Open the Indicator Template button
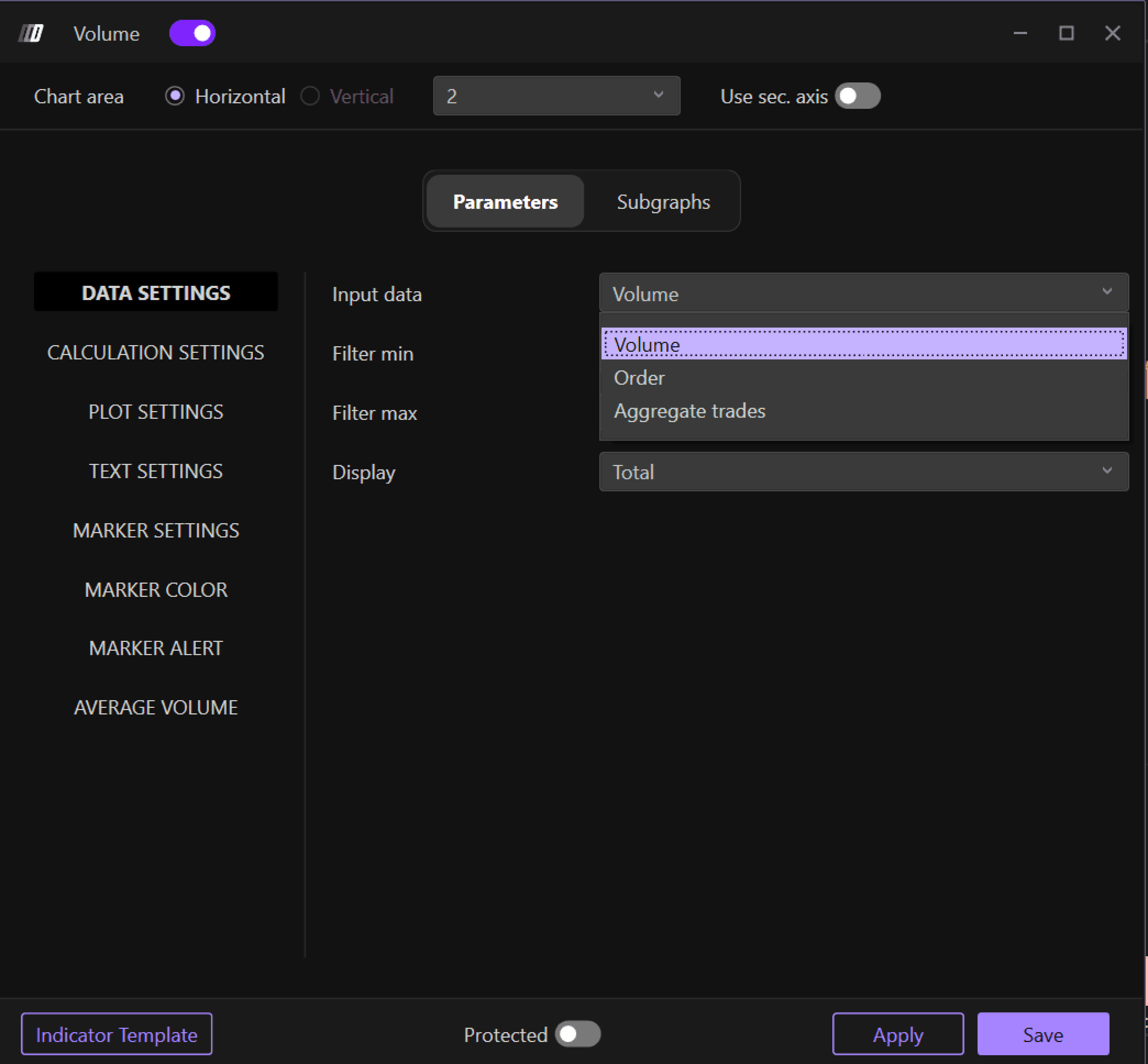This screenshot has height=1064, width=1148. pos(117,1034)
